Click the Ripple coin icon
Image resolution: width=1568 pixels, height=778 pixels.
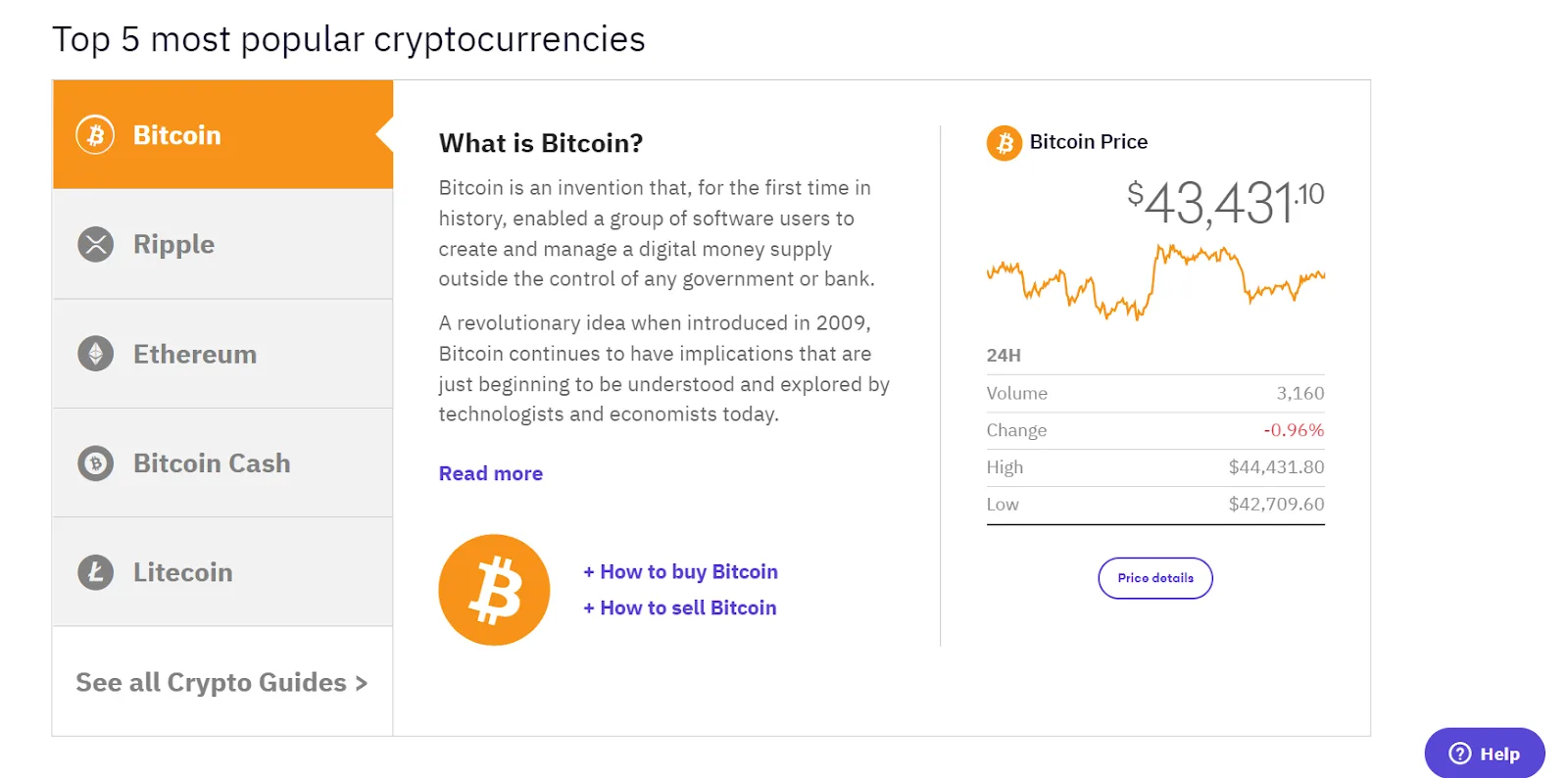(x=95, y=244)
